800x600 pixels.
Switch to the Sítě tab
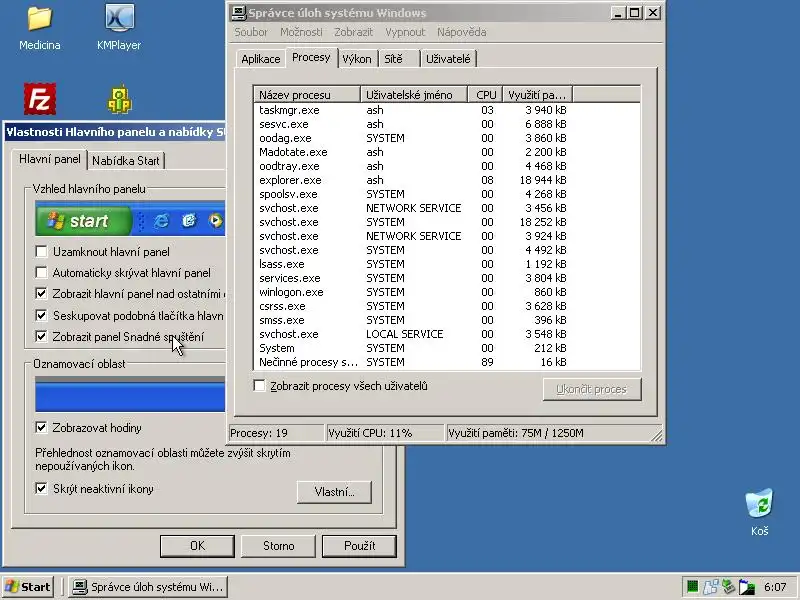[399, 59]
